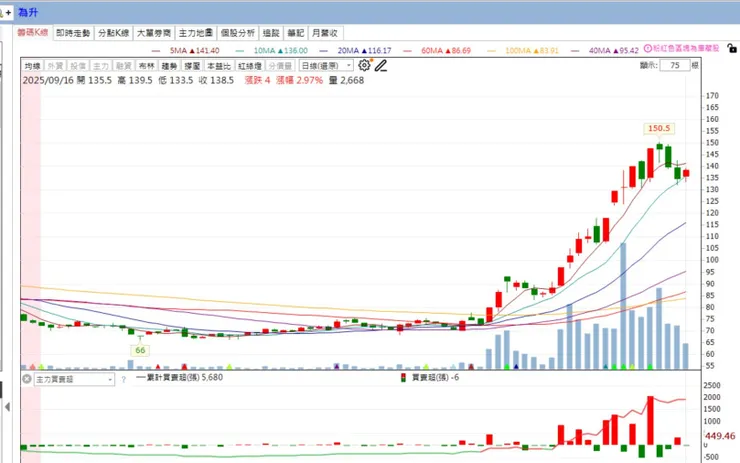Open the chart settings gear icon
Viewport: 740px width, 463px height.
(364, 65)
